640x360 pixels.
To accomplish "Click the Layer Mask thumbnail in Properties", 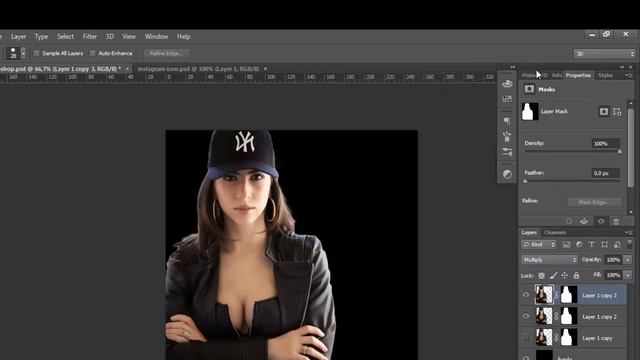I will click(x=530, y=111).
